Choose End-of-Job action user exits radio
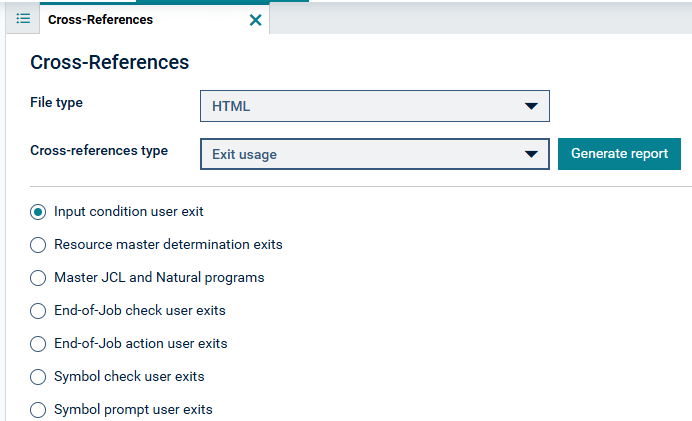 (x=38, y=344)
